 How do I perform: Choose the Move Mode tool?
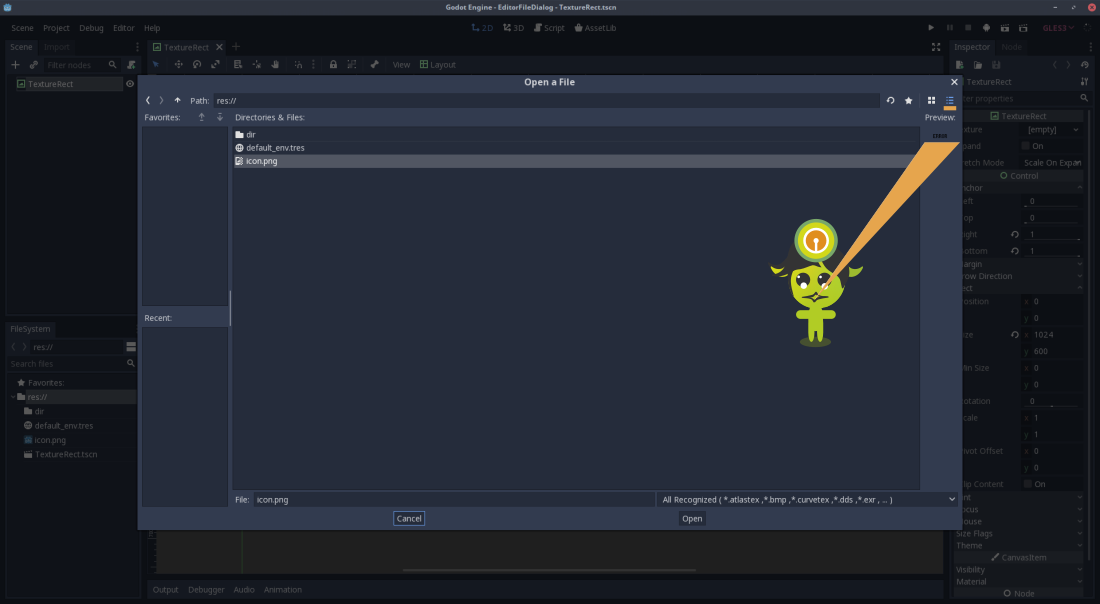point(178,65)
